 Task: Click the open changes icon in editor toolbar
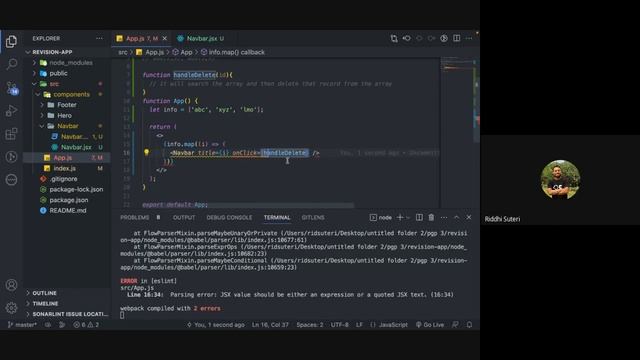(x=394, y=38)
